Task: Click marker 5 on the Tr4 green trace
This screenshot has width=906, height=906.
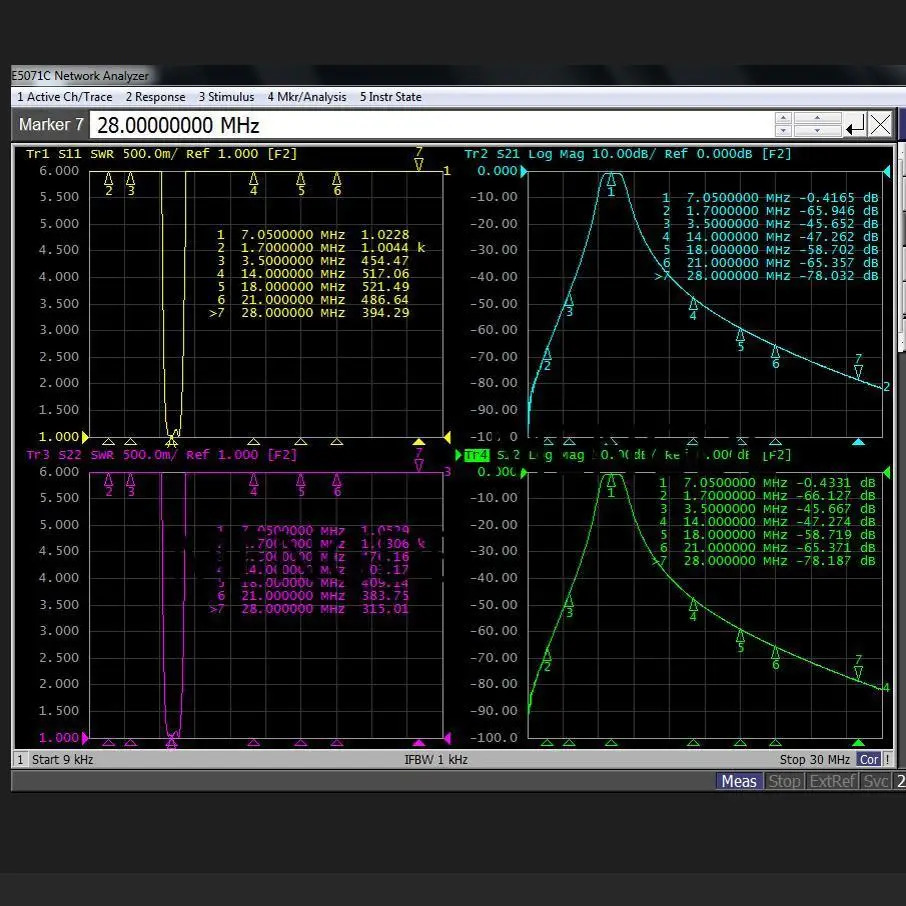Action: [x=741, y=641]
